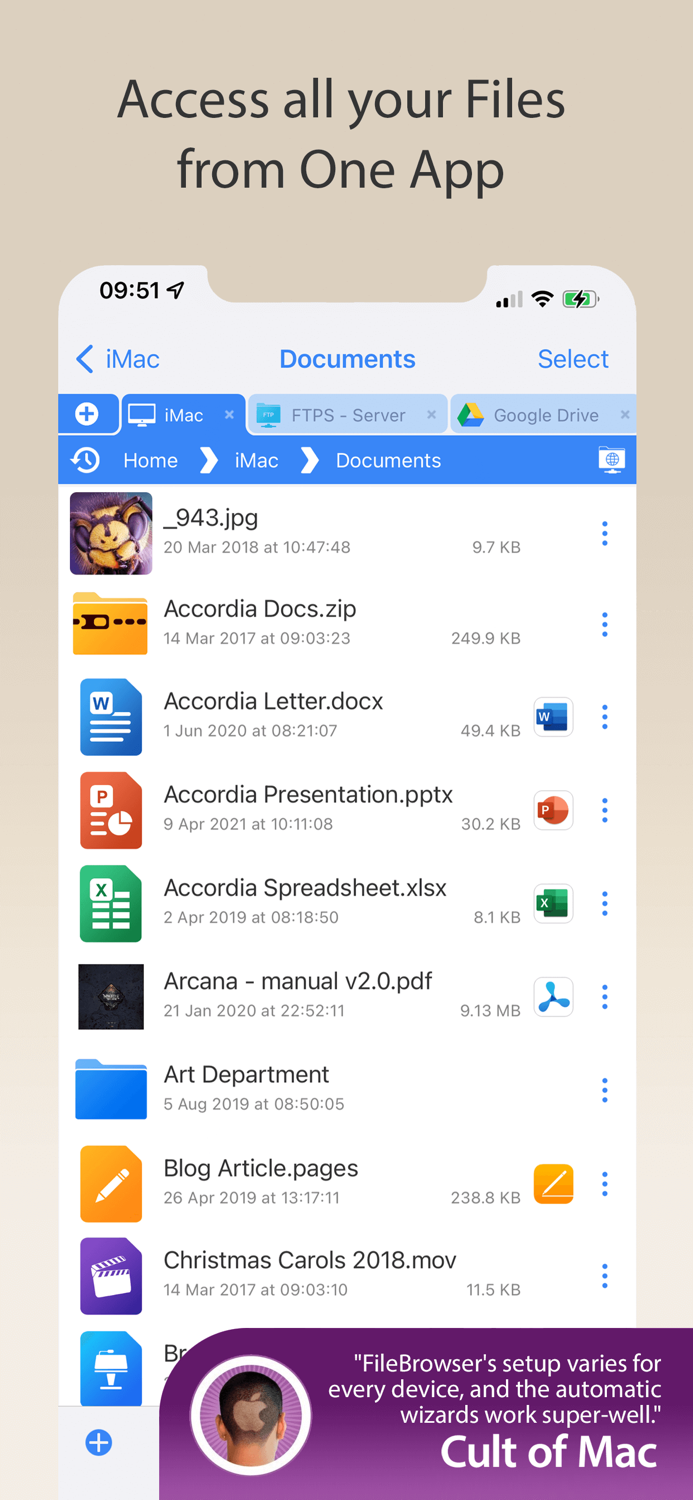Select Accordia Spreadsheet.xlsx file name
The width and height of the screenshot is (693, 1500).
click(305, 887)
